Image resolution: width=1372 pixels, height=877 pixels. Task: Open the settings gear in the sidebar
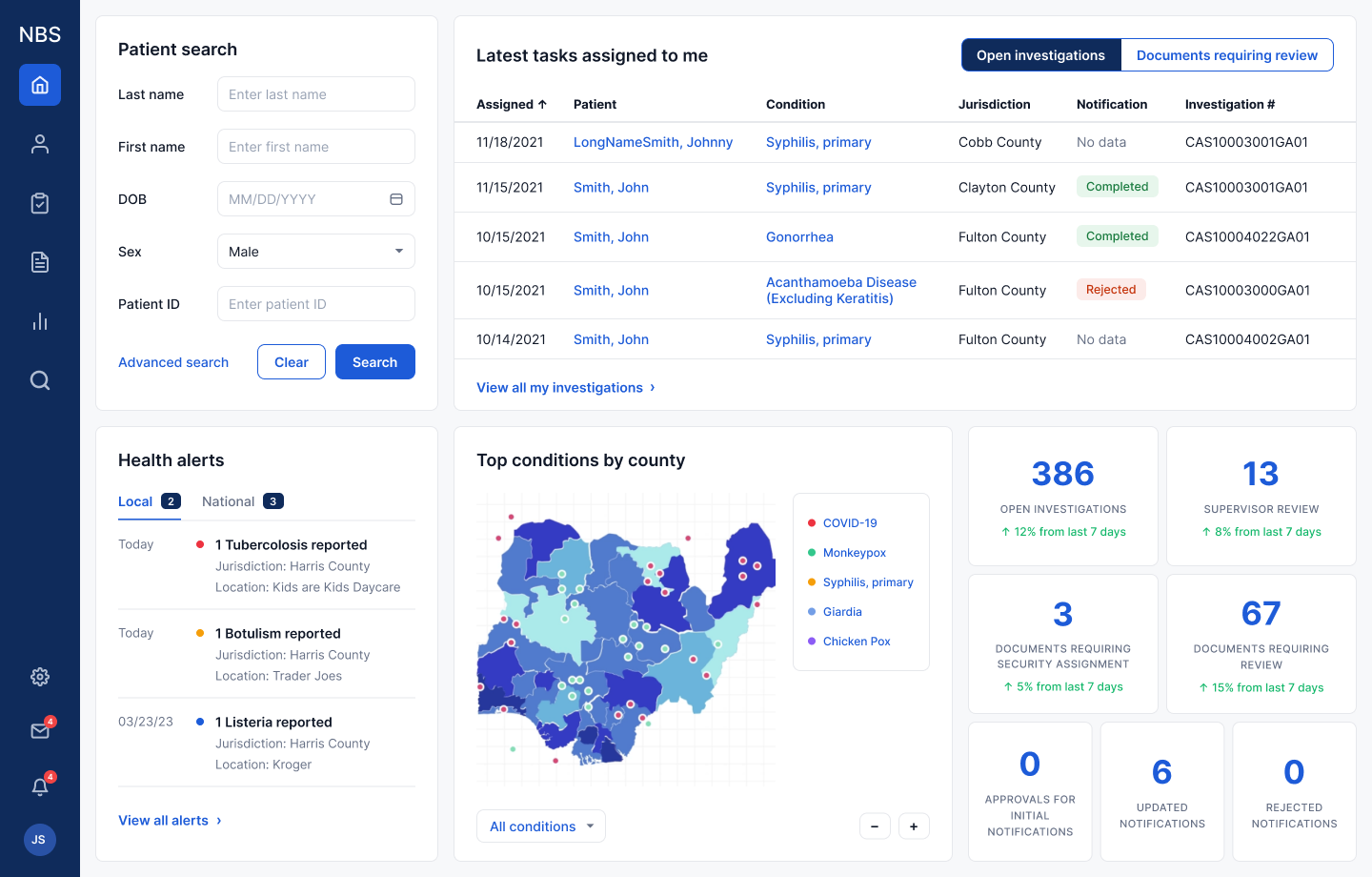point(40,677)
